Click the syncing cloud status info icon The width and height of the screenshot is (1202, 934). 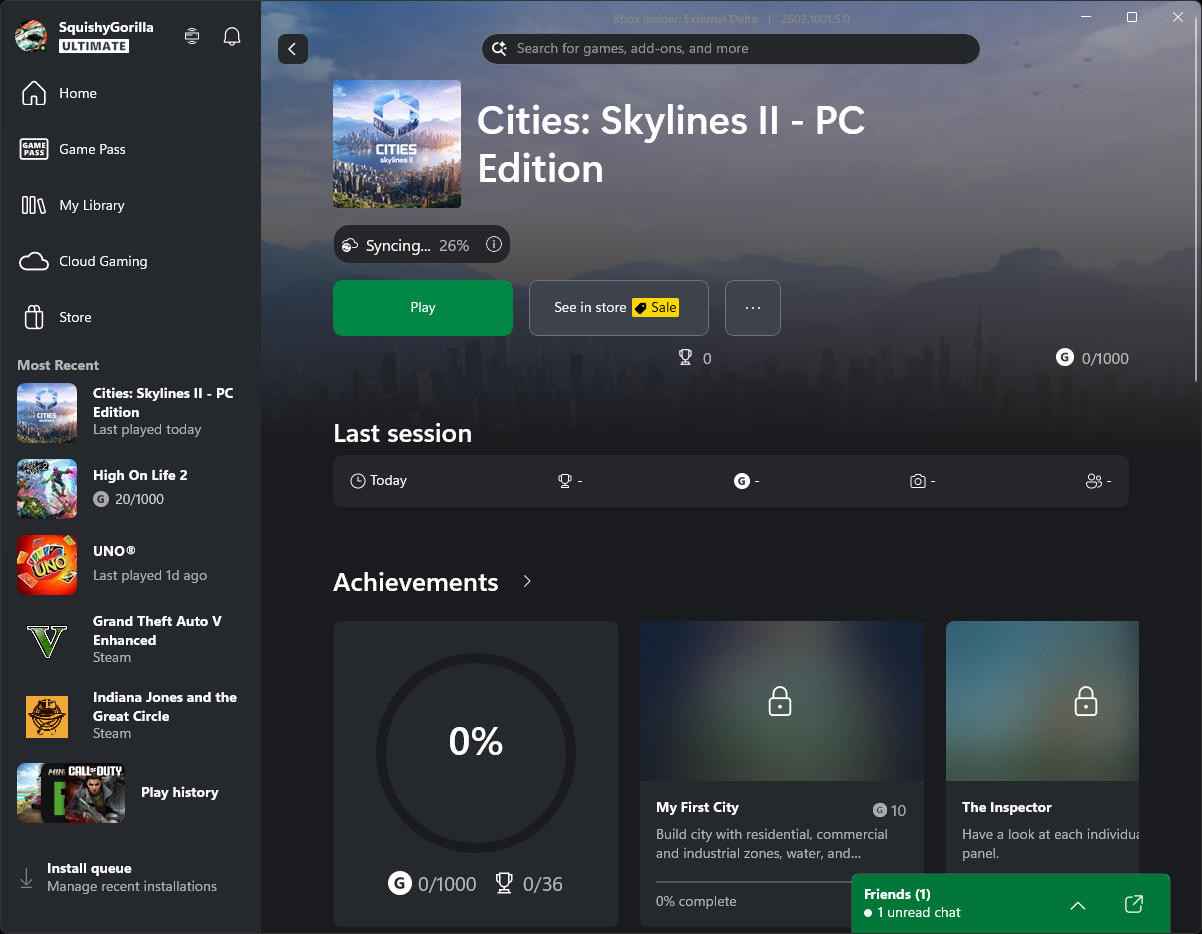coord(494,244)
